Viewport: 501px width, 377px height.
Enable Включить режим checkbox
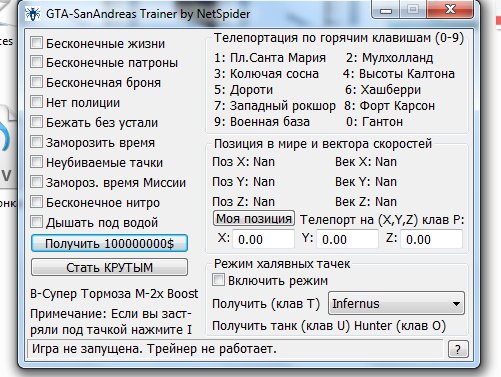pyautogui.click(x=218, y=280)
